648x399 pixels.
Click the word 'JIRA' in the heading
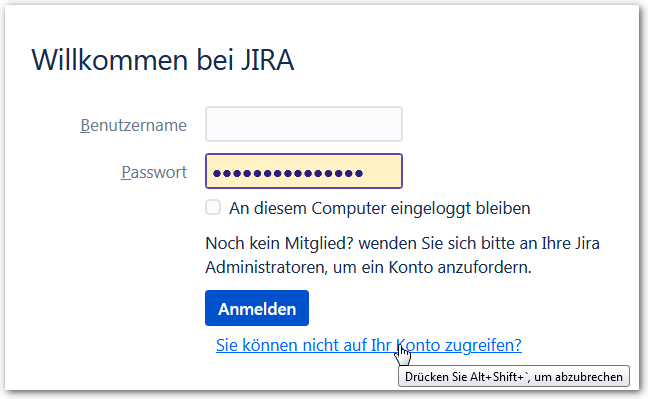pos(267,60)
